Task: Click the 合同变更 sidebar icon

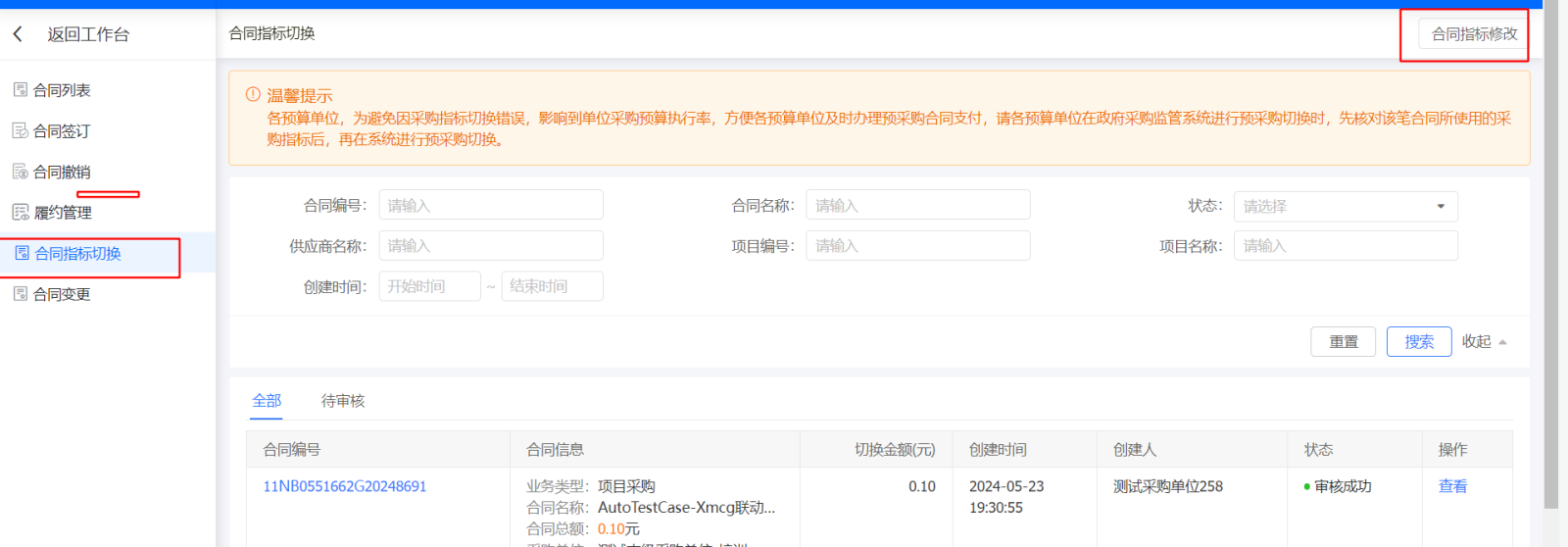Action: [20, 294]
